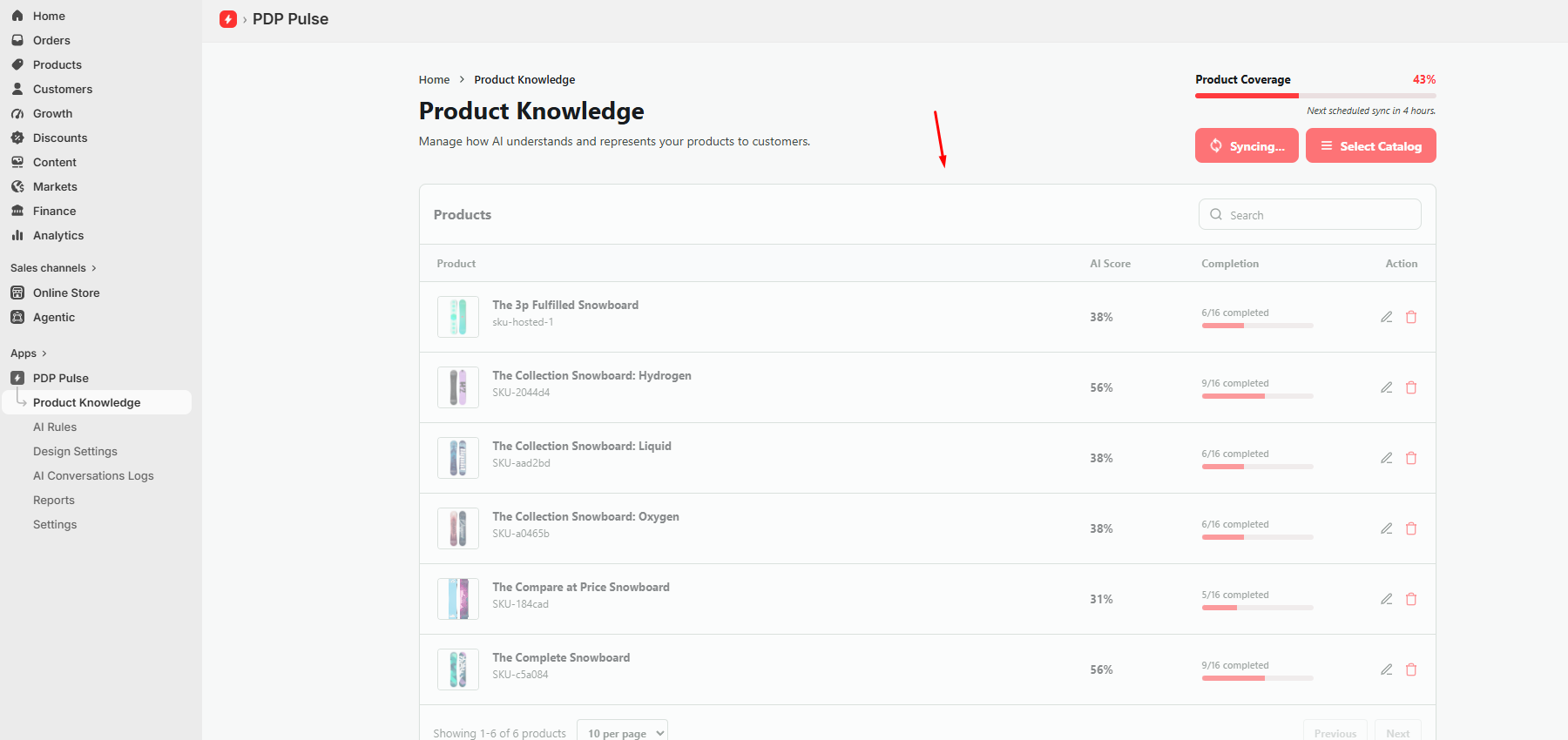Click the PDP Pulse sidebar app icon
The height and width of the screenshot is (740, 1568).
click(x=17, y=378)
